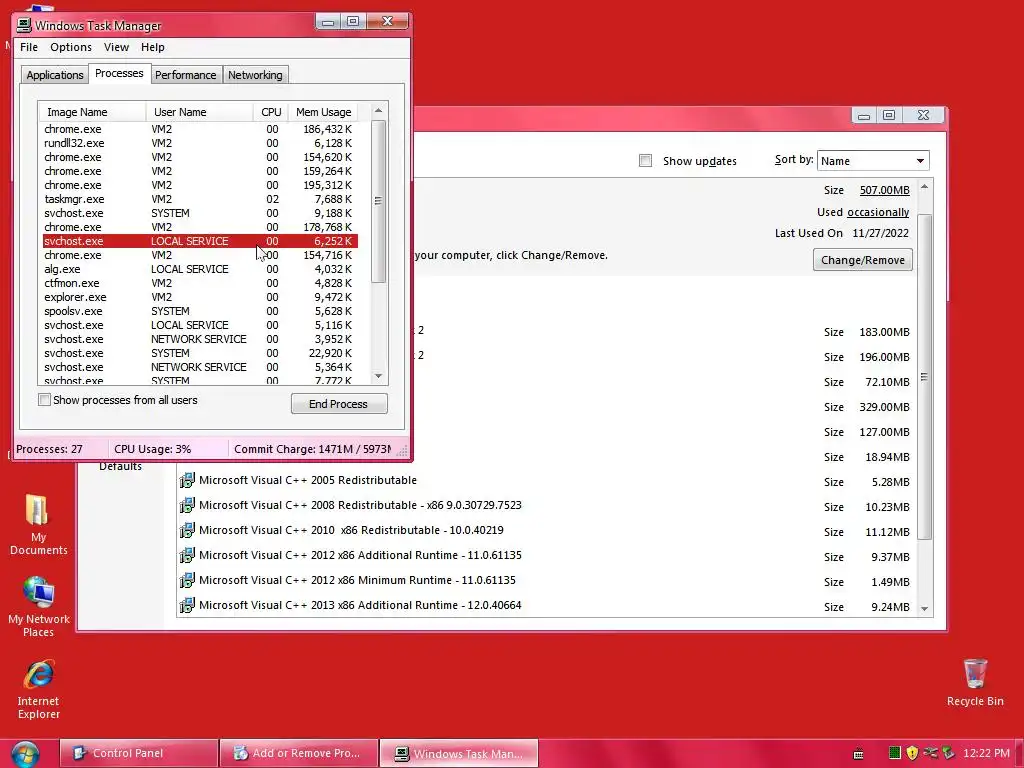1024x768 pixels.
Task: Select the Processes tab
Action: 119,73
